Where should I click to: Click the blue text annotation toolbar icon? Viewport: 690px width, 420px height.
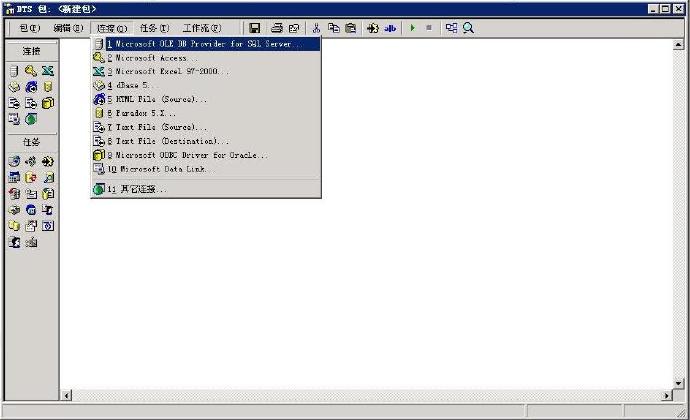(390, 28)
